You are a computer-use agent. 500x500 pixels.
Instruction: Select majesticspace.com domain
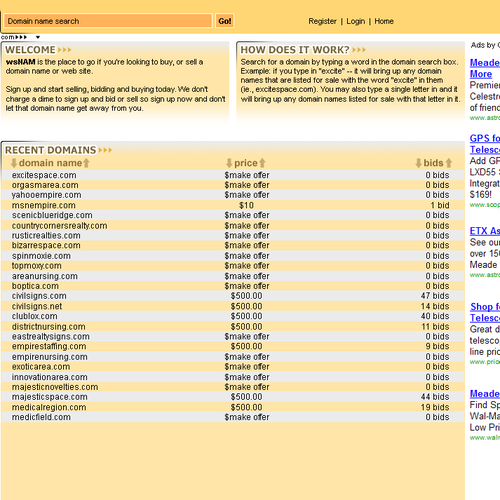pyautogui.click(x=50, y=397)
